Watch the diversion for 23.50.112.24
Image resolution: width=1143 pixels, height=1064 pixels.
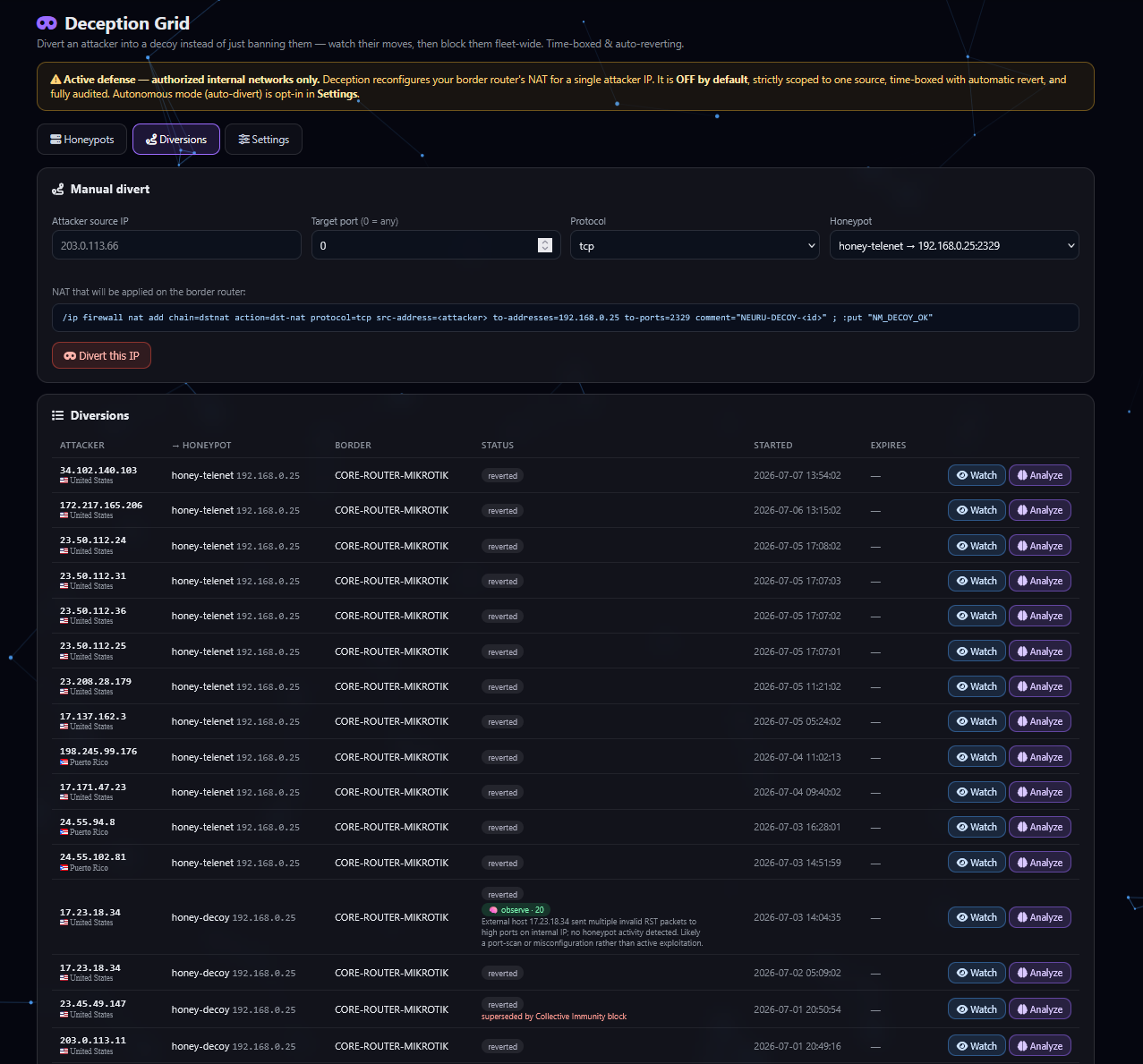tap(977, 546)
